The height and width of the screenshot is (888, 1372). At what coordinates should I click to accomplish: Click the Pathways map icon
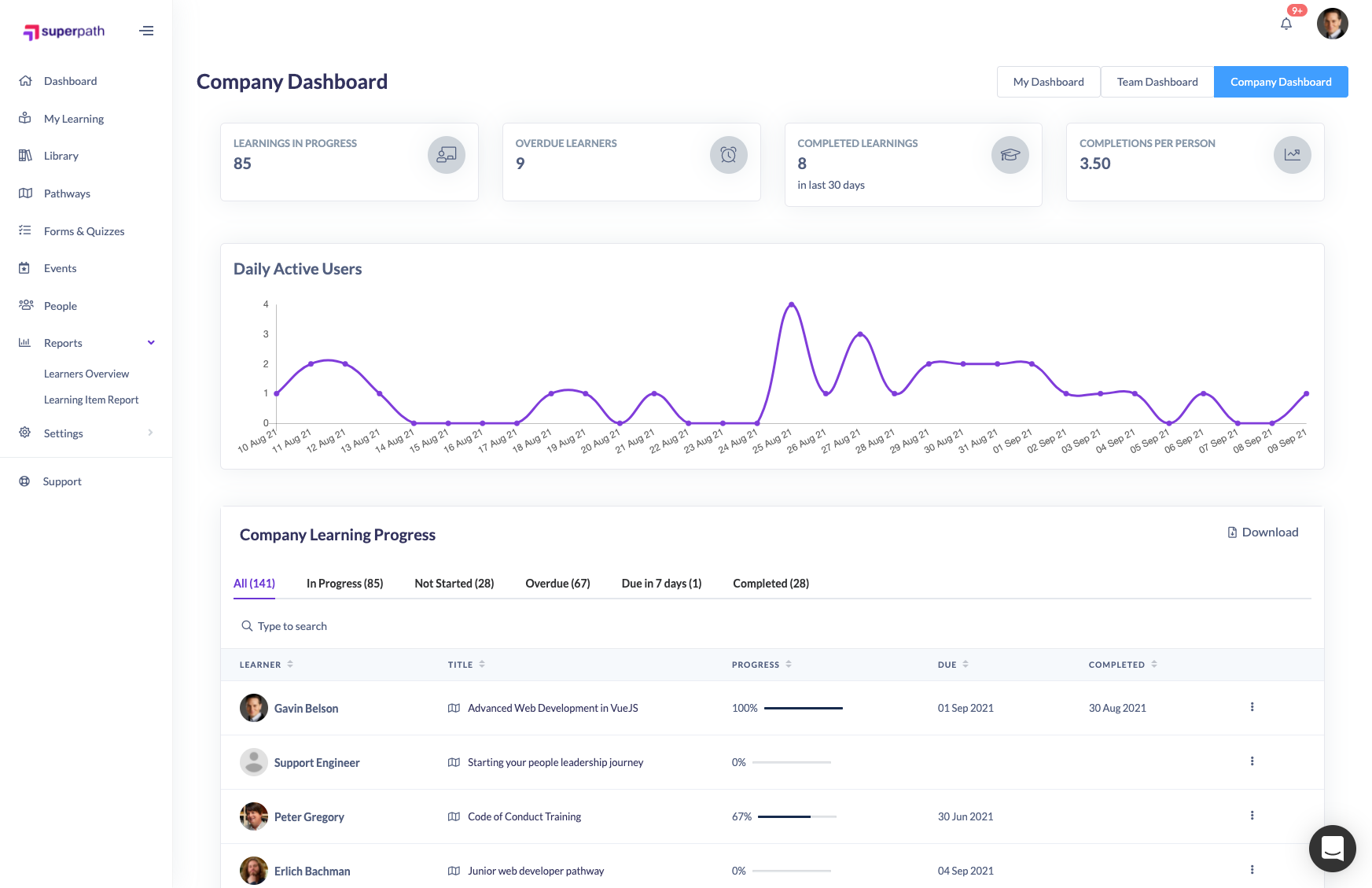point(24,193)
